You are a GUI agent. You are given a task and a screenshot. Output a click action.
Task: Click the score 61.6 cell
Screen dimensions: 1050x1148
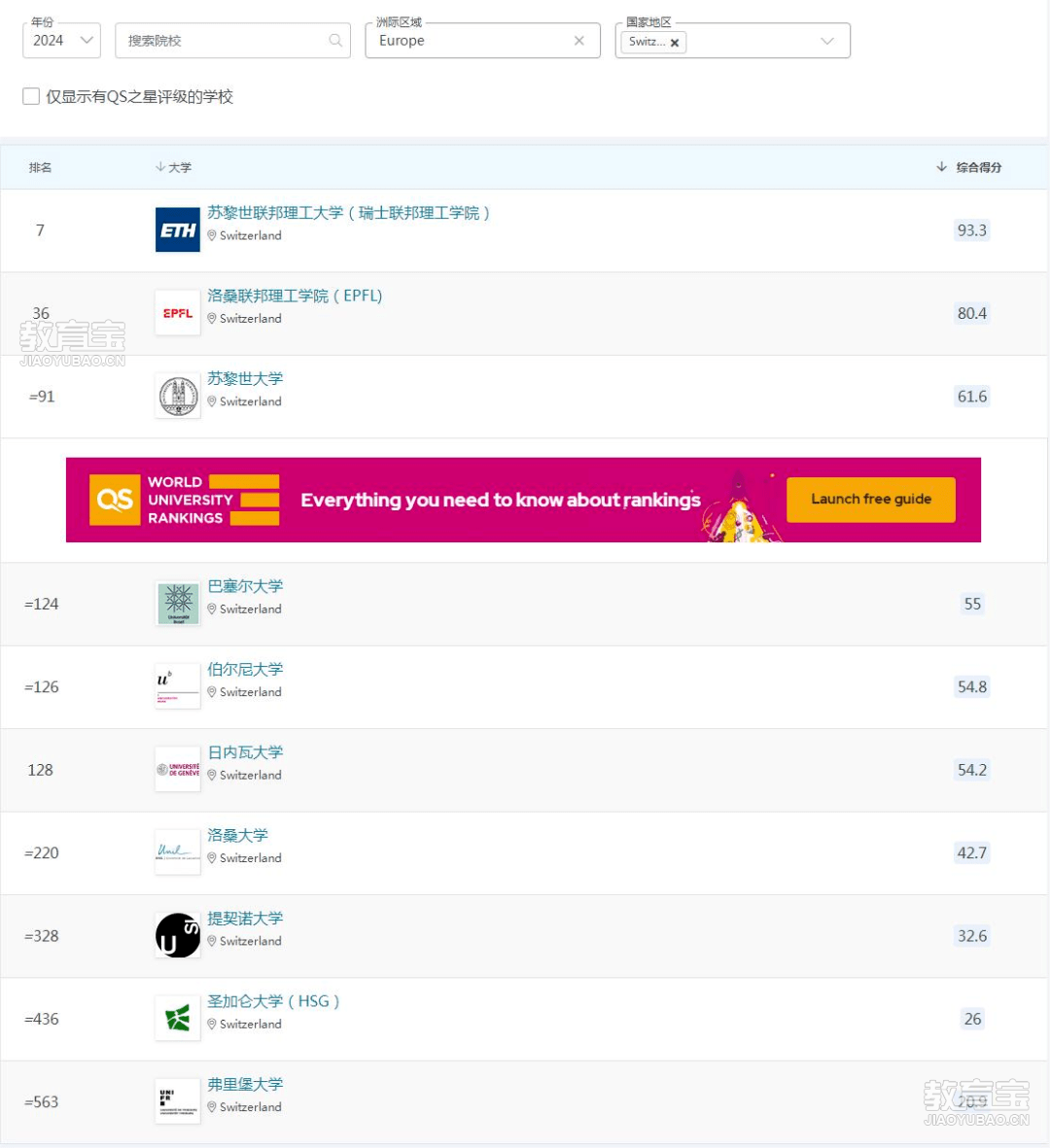[x=971, y=396]
